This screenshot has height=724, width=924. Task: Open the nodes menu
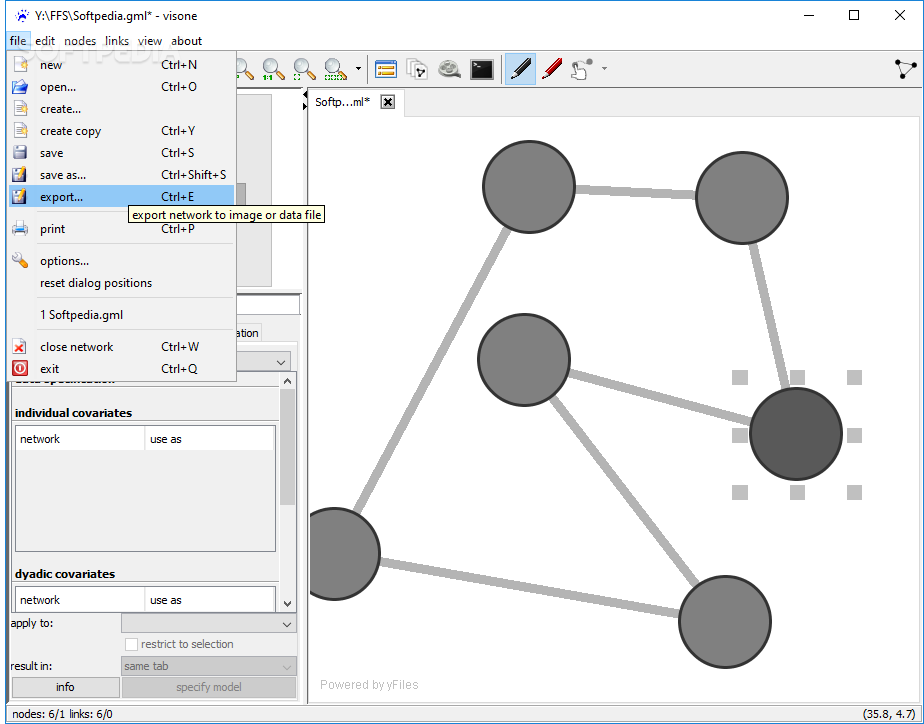tap(80, 41)
